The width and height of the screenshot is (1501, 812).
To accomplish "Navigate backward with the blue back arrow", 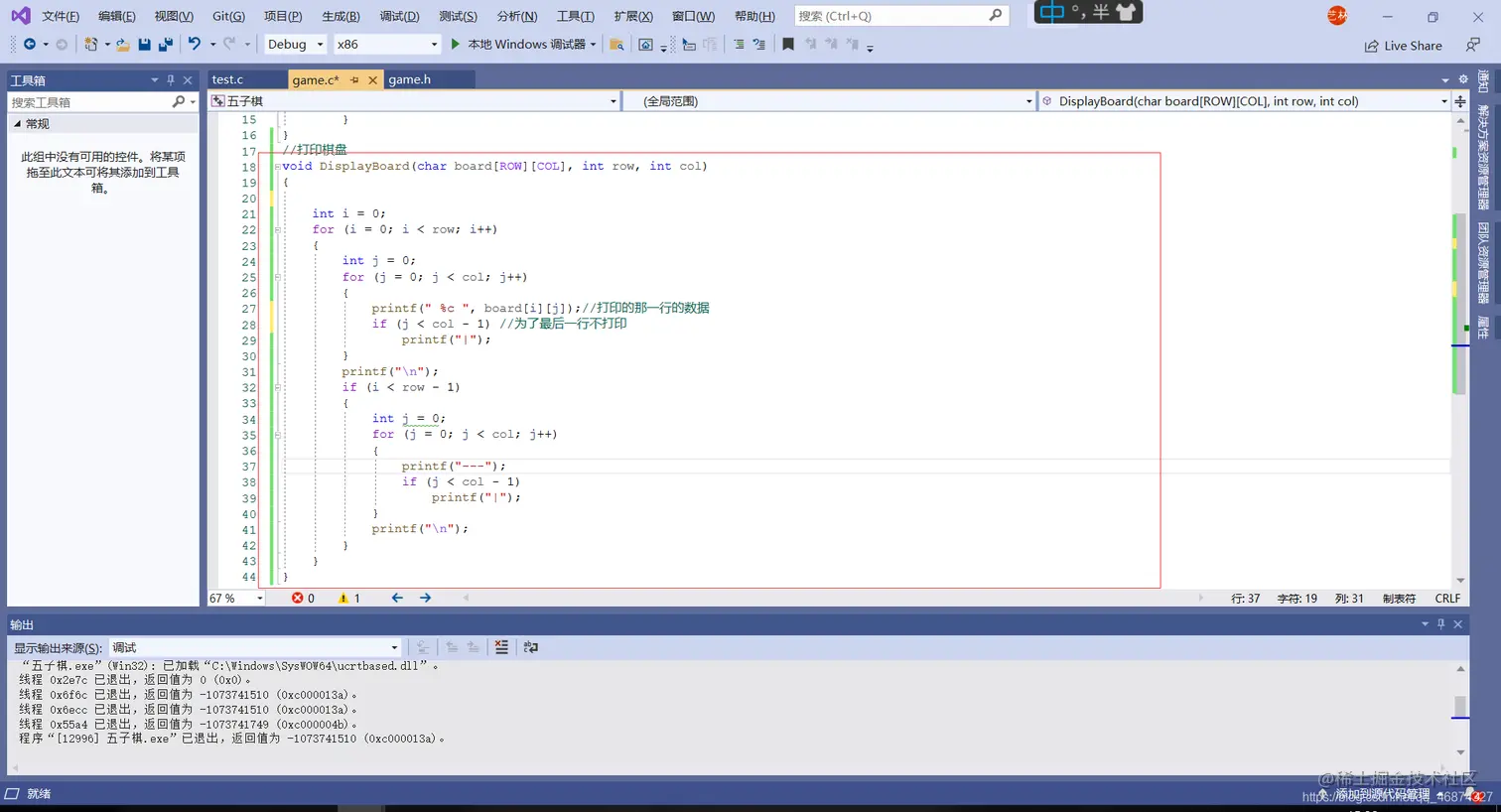I will (x=397, y=598).
